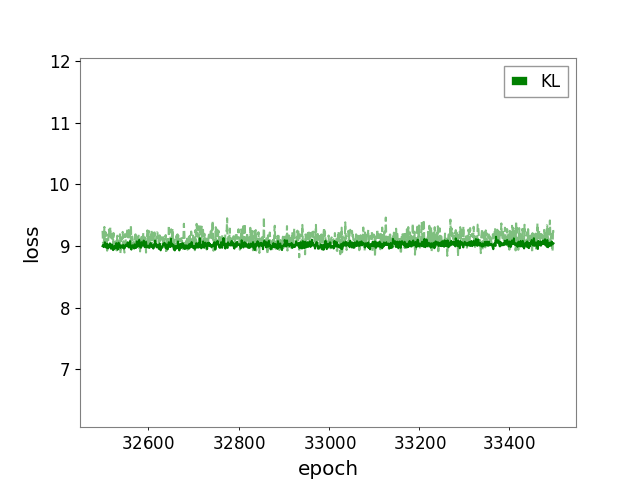Click the KL legend label
Image resolution: width=640 pixels, height=480 pixels.
550,81
